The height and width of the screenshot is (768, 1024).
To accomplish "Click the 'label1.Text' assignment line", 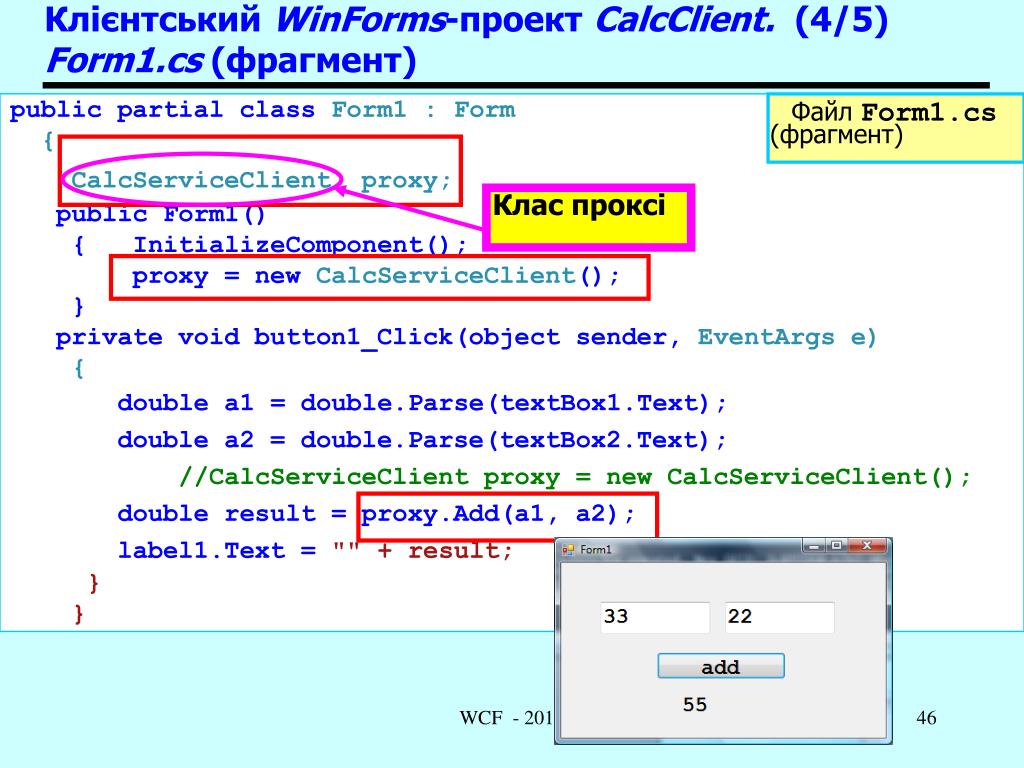I will click(315, 551).
